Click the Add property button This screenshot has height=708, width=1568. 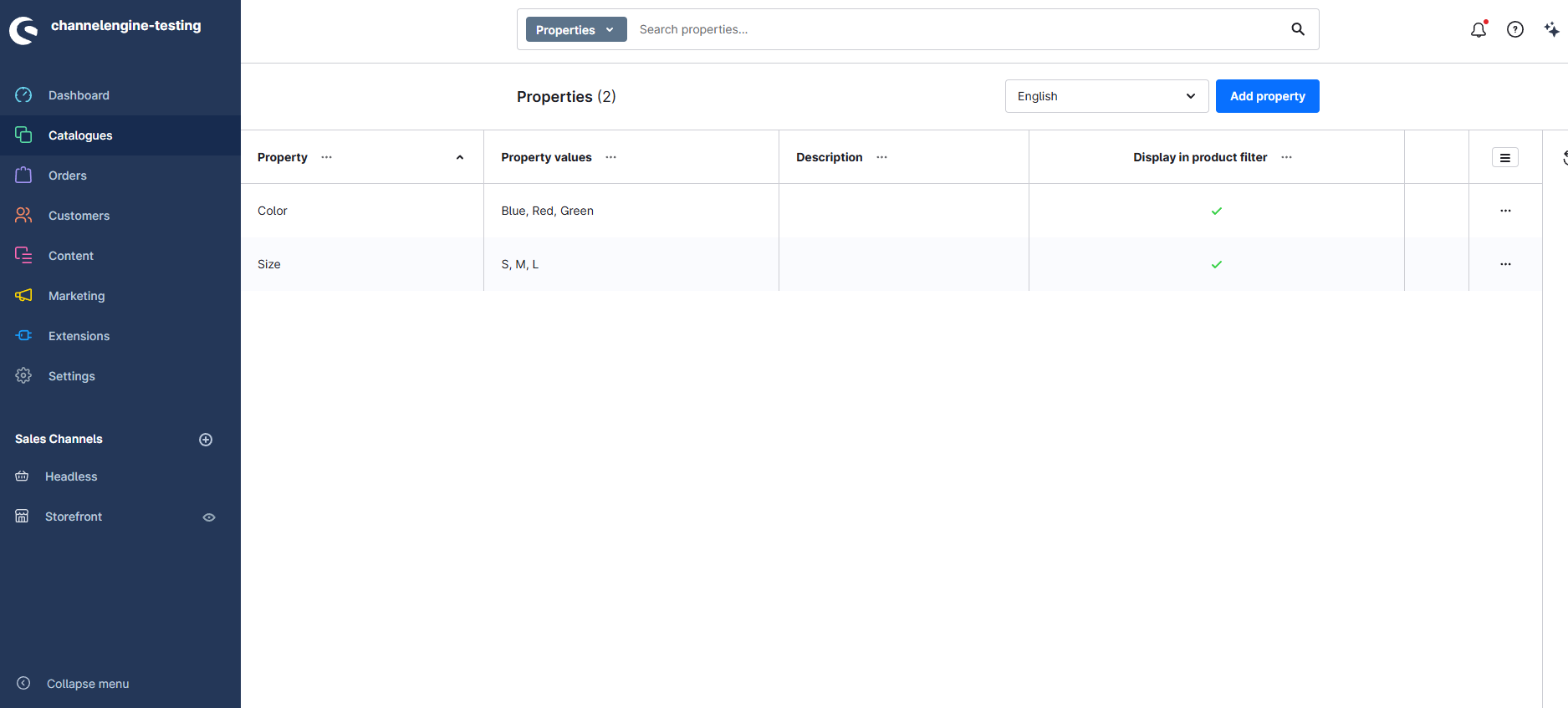[x=1267, y=96]
